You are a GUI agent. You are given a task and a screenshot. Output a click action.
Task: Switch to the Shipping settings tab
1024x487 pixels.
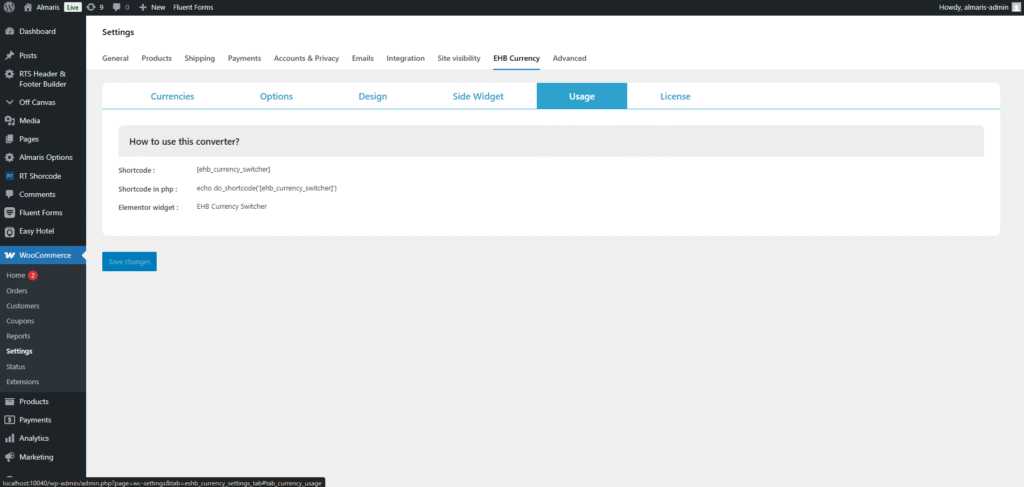click(x=200, y=58)
